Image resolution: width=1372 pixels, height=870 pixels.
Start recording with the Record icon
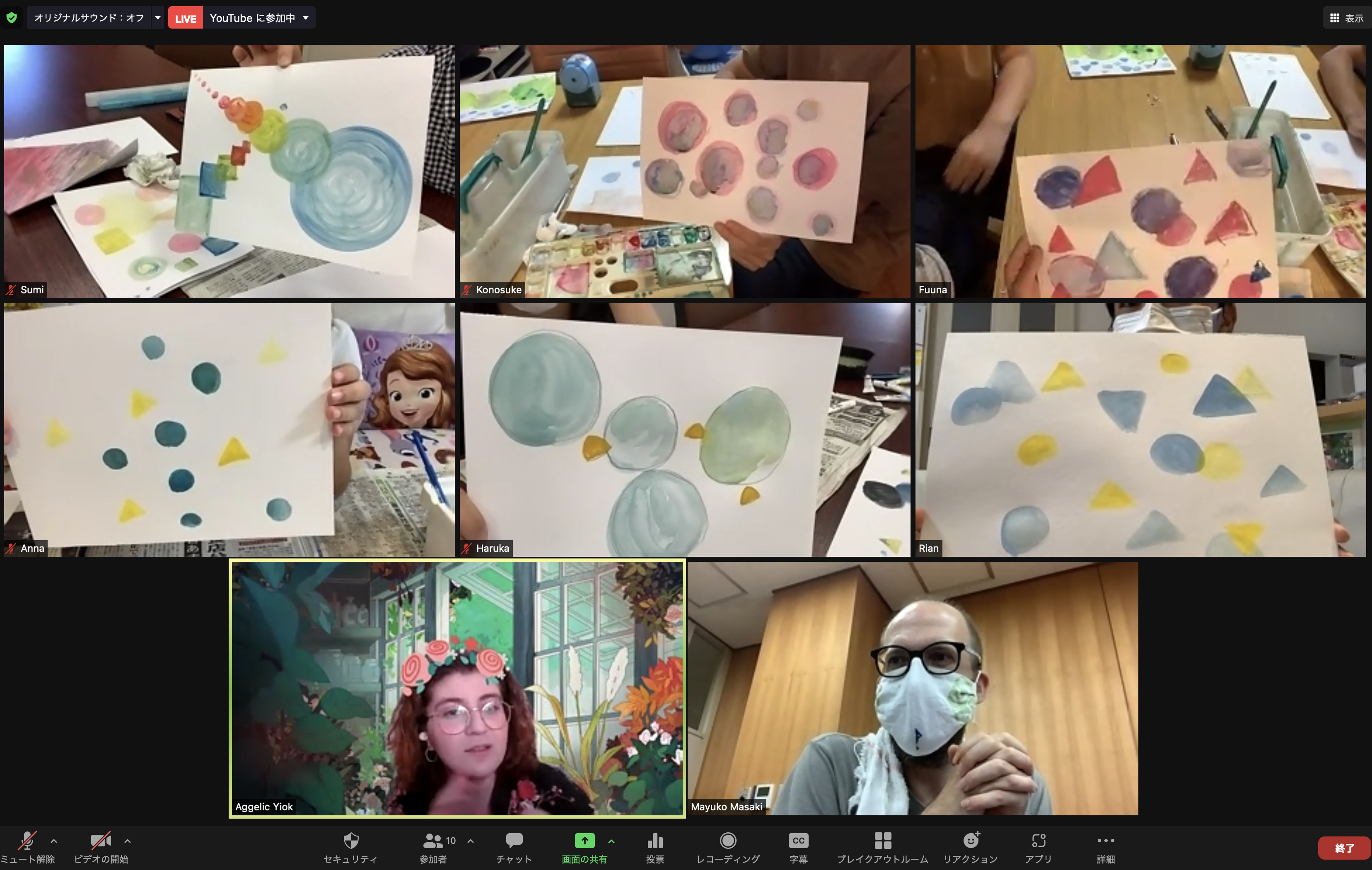tap(728, 840)
